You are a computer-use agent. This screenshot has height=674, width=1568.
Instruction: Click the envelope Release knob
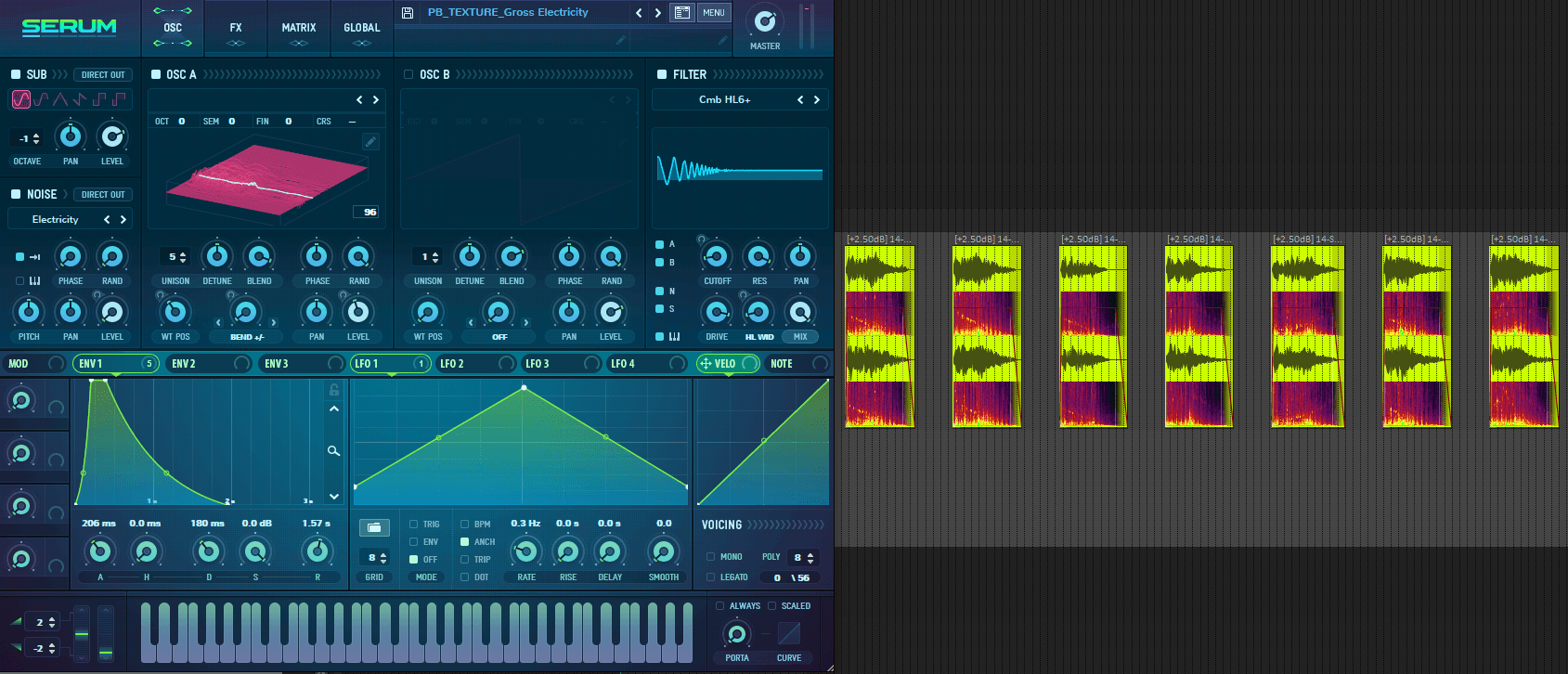click(x=317, y=552)
